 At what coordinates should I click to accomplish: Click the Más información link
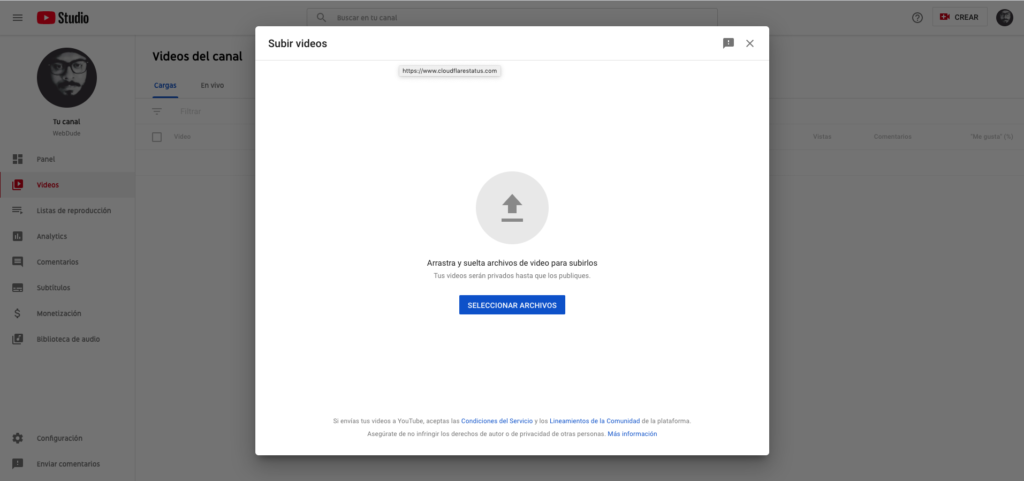(x=632, y=434)
